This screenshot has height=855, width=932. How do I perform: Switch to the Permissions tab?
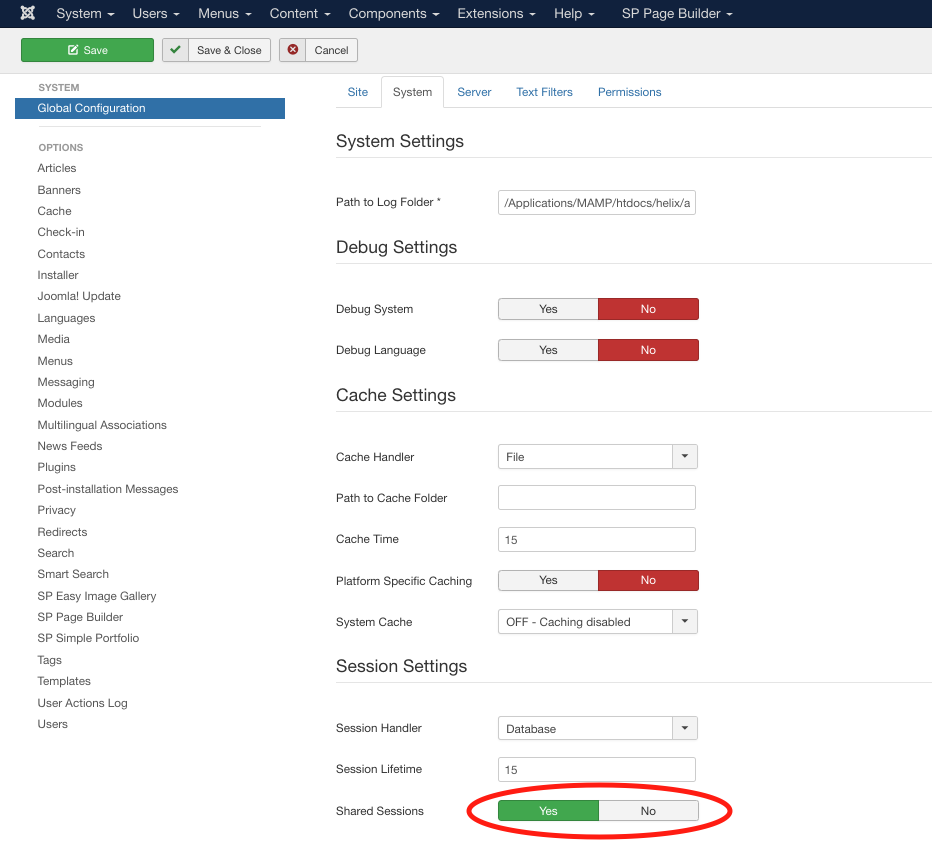pos(629,91)
